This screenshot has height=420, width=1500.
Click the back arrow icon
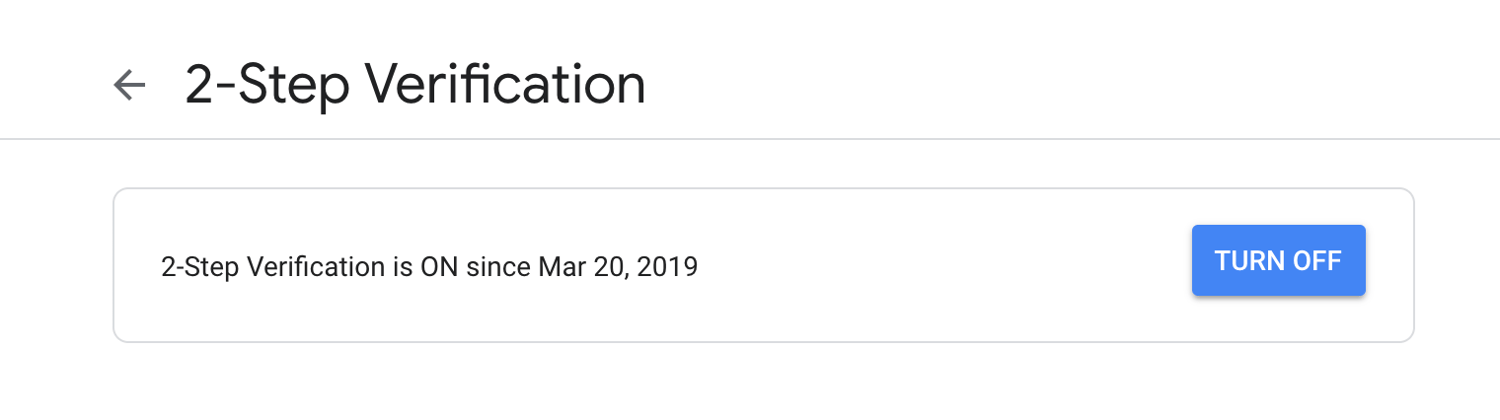point(129,85)
